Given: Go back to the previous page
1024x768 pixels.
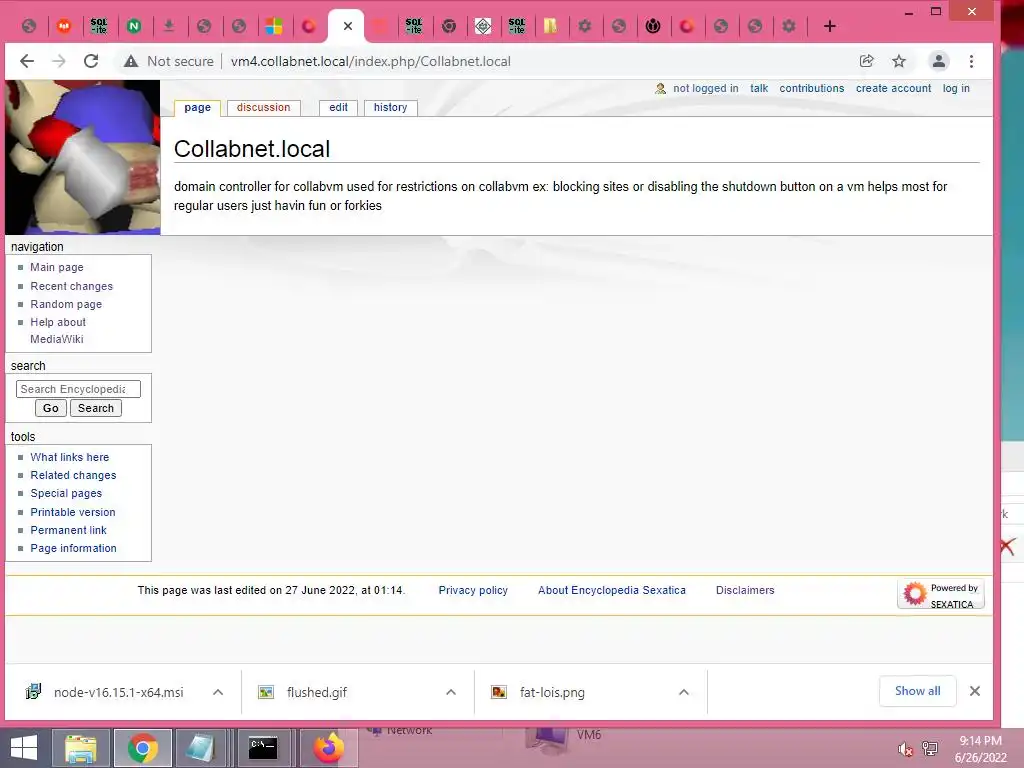Looking at the screenshot, I should pos(27,61).
